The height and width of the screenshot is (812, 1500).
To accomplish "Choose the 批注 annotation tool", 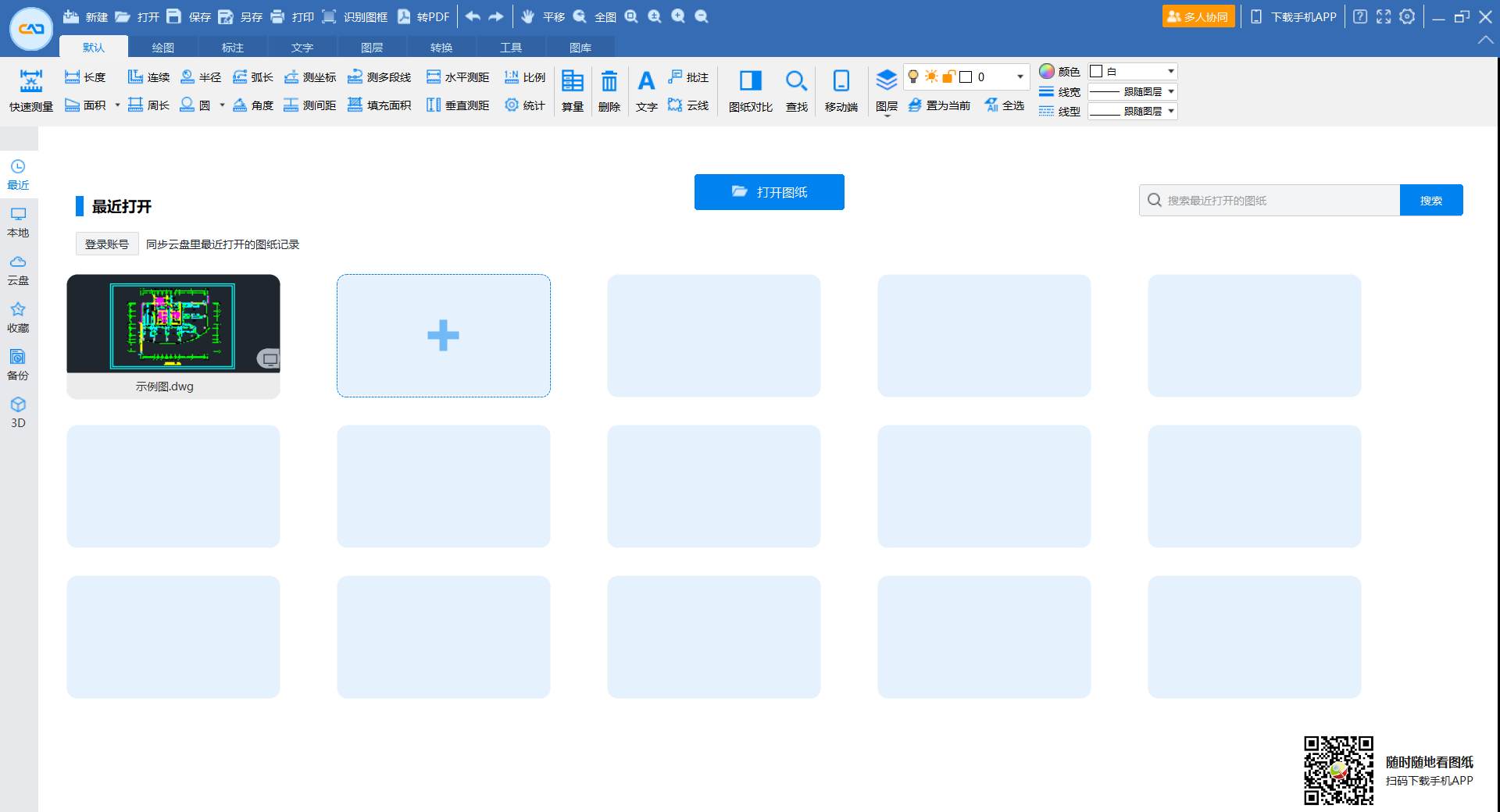I will click(x=688, y=77).
